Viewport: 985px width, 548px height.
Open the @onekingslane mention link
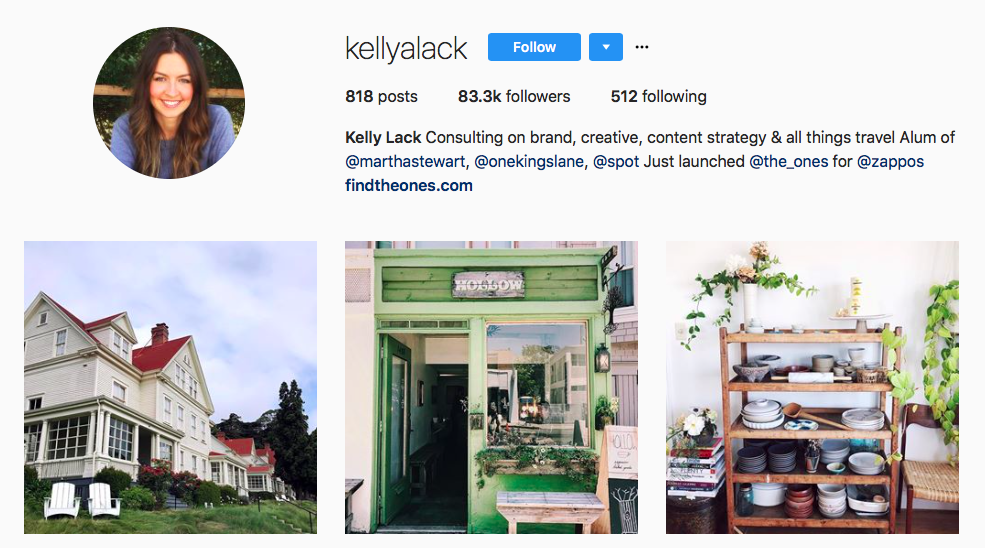(529, 162)
